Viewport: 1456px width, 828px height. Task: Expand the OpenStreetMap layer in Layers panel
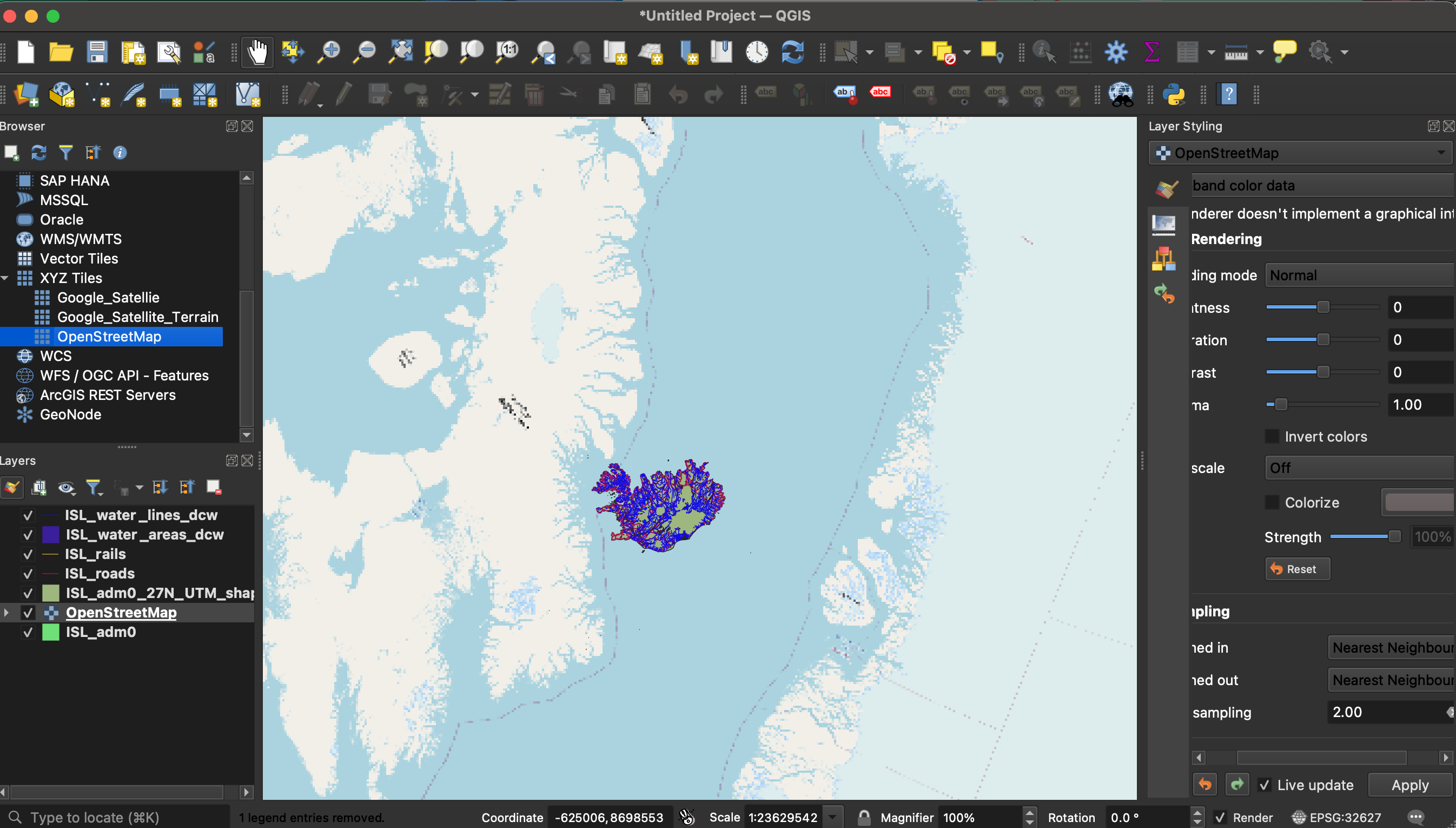[6, 613]
